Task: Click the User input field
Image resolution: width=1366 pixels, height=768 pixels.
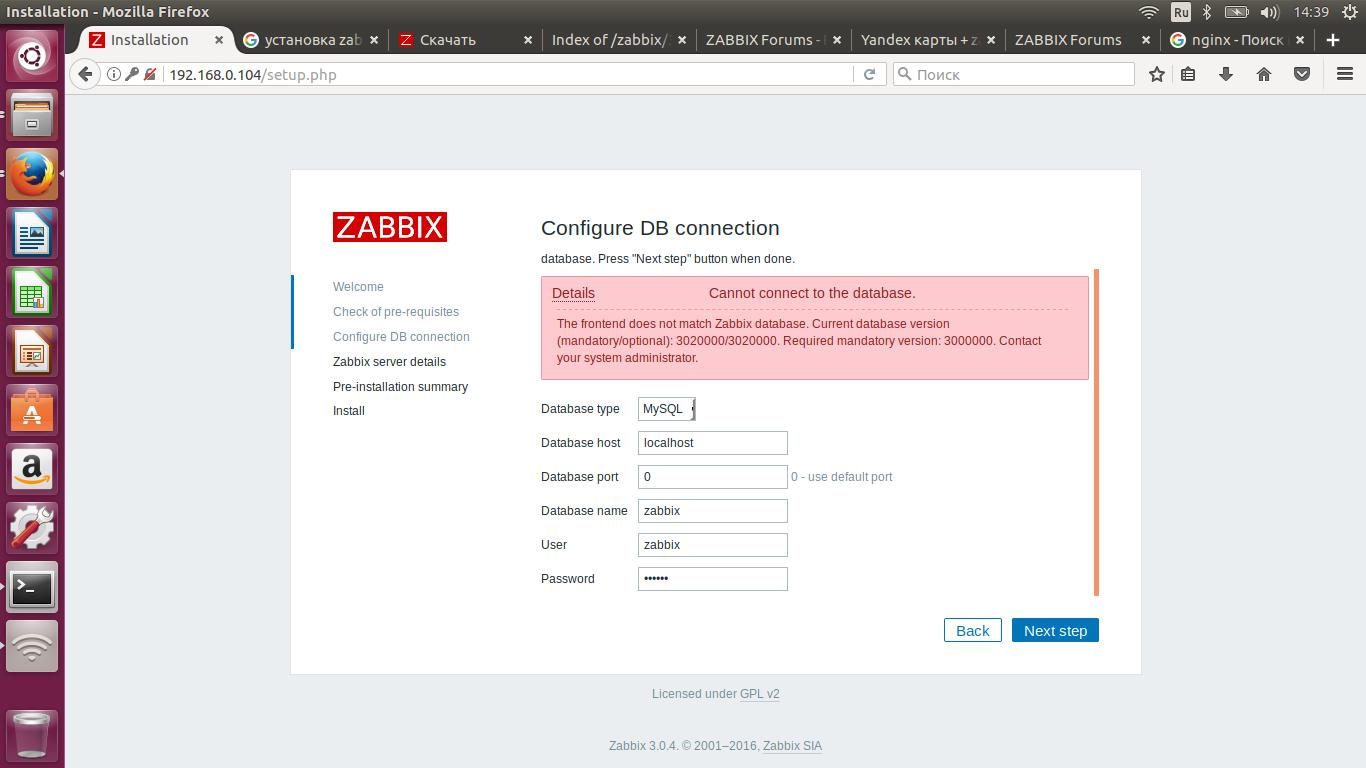Action: tap(713, 545)
